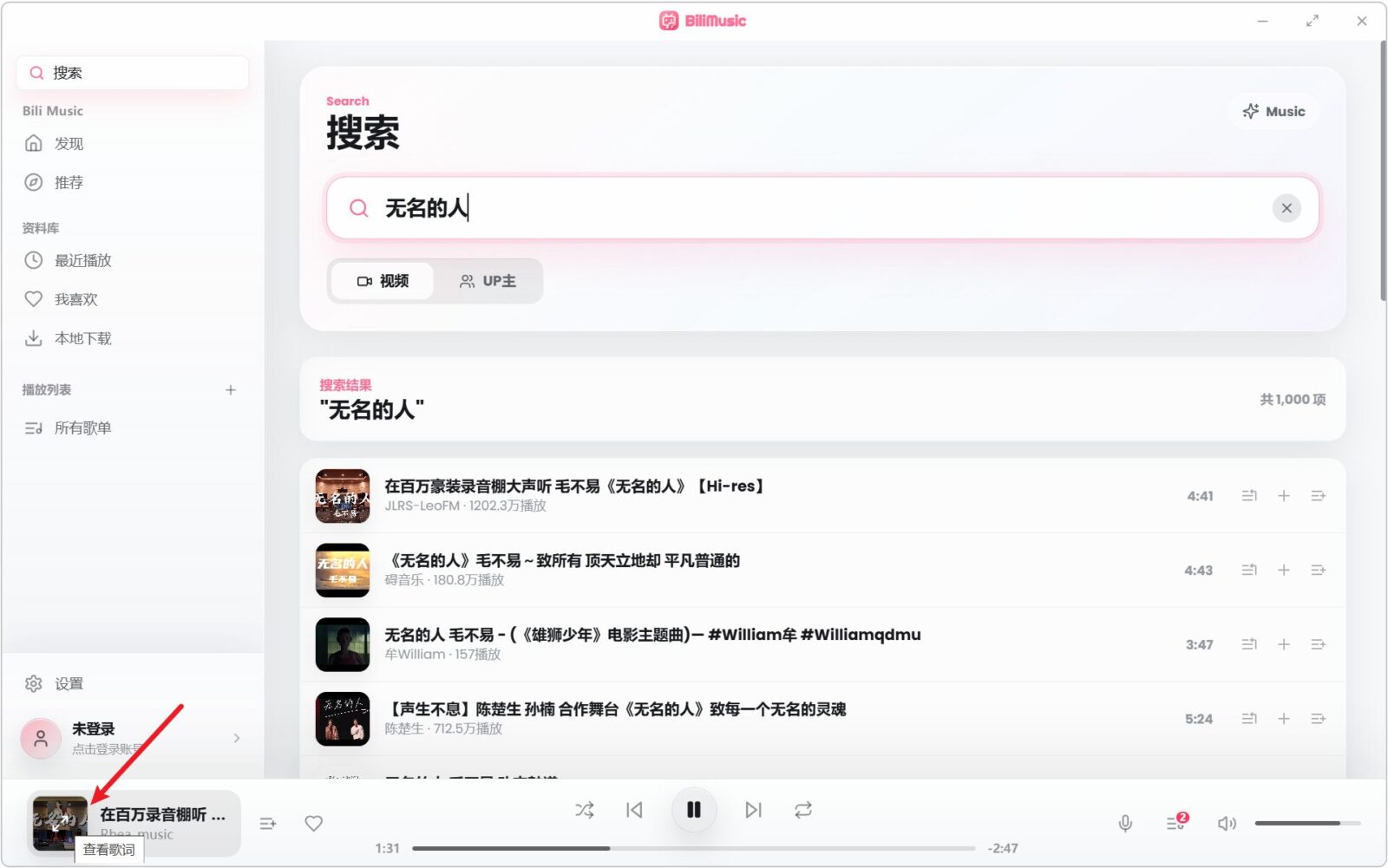Skip to the previous track
This screenshot has height=868, width=1388.
click(634, 810)
